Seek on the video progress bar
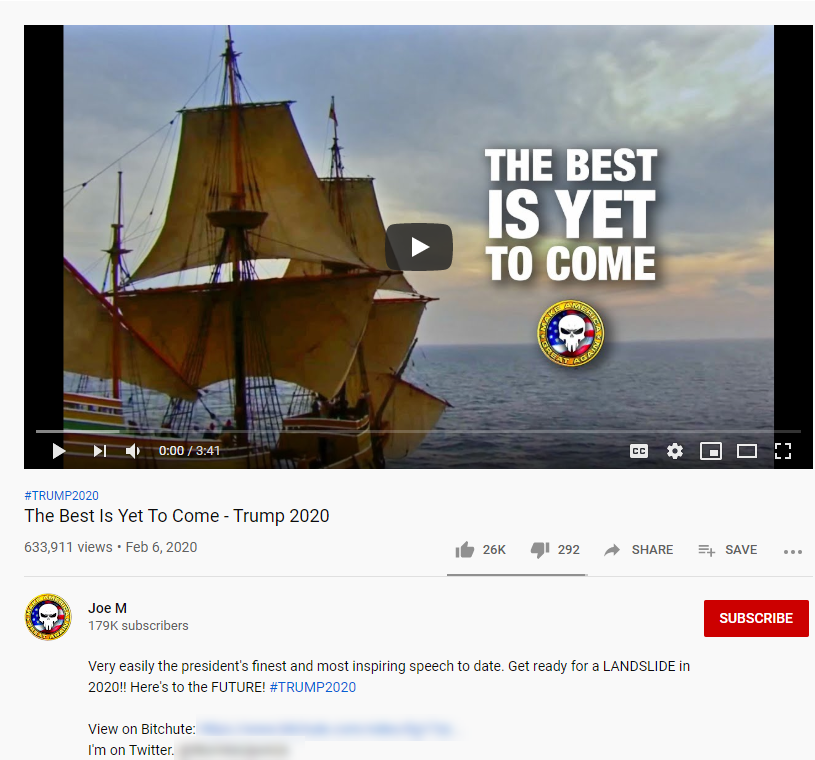The image size is (815, 760). click(418, 431)
